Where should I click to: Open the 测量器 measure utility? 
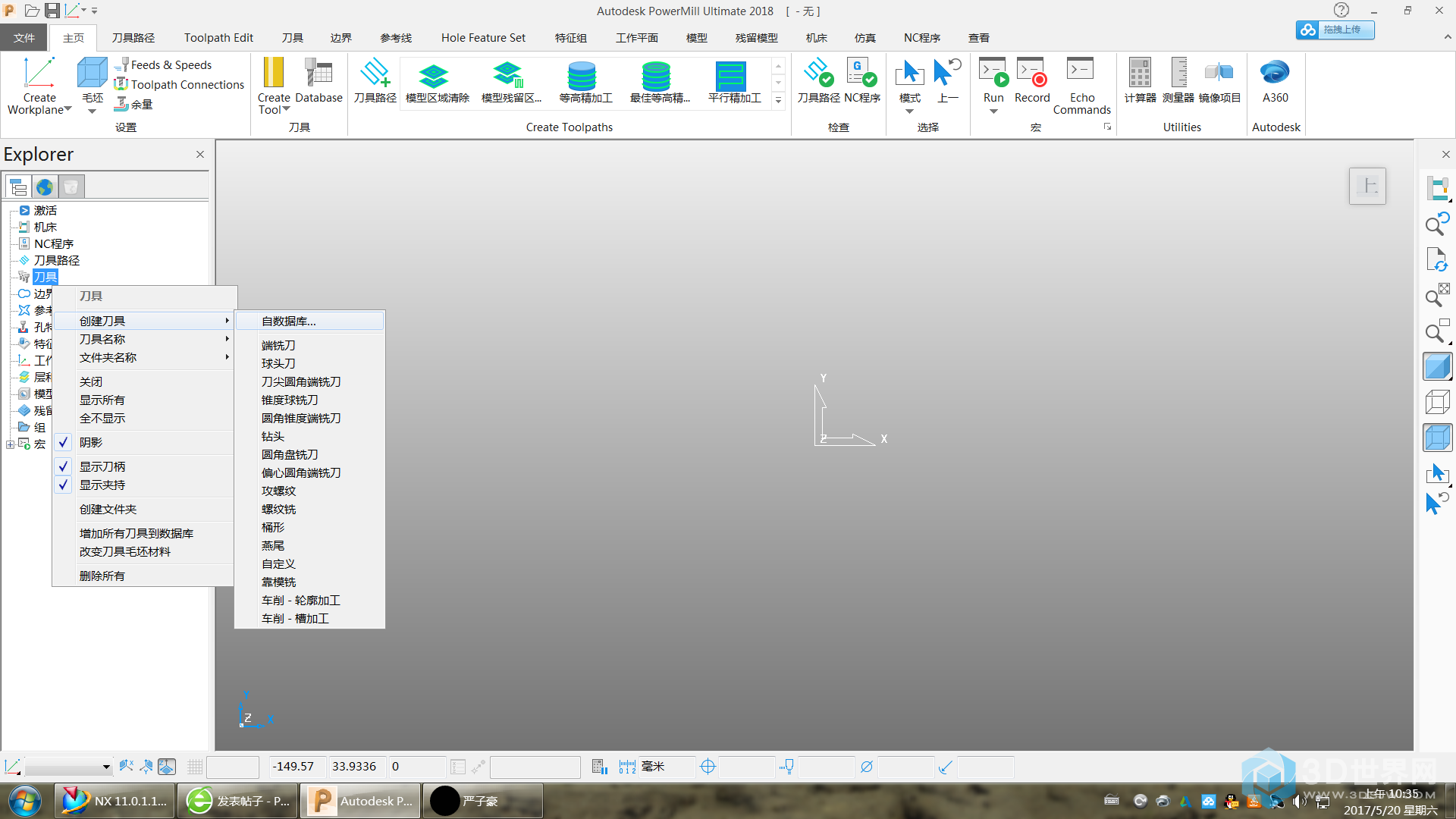1178,80
